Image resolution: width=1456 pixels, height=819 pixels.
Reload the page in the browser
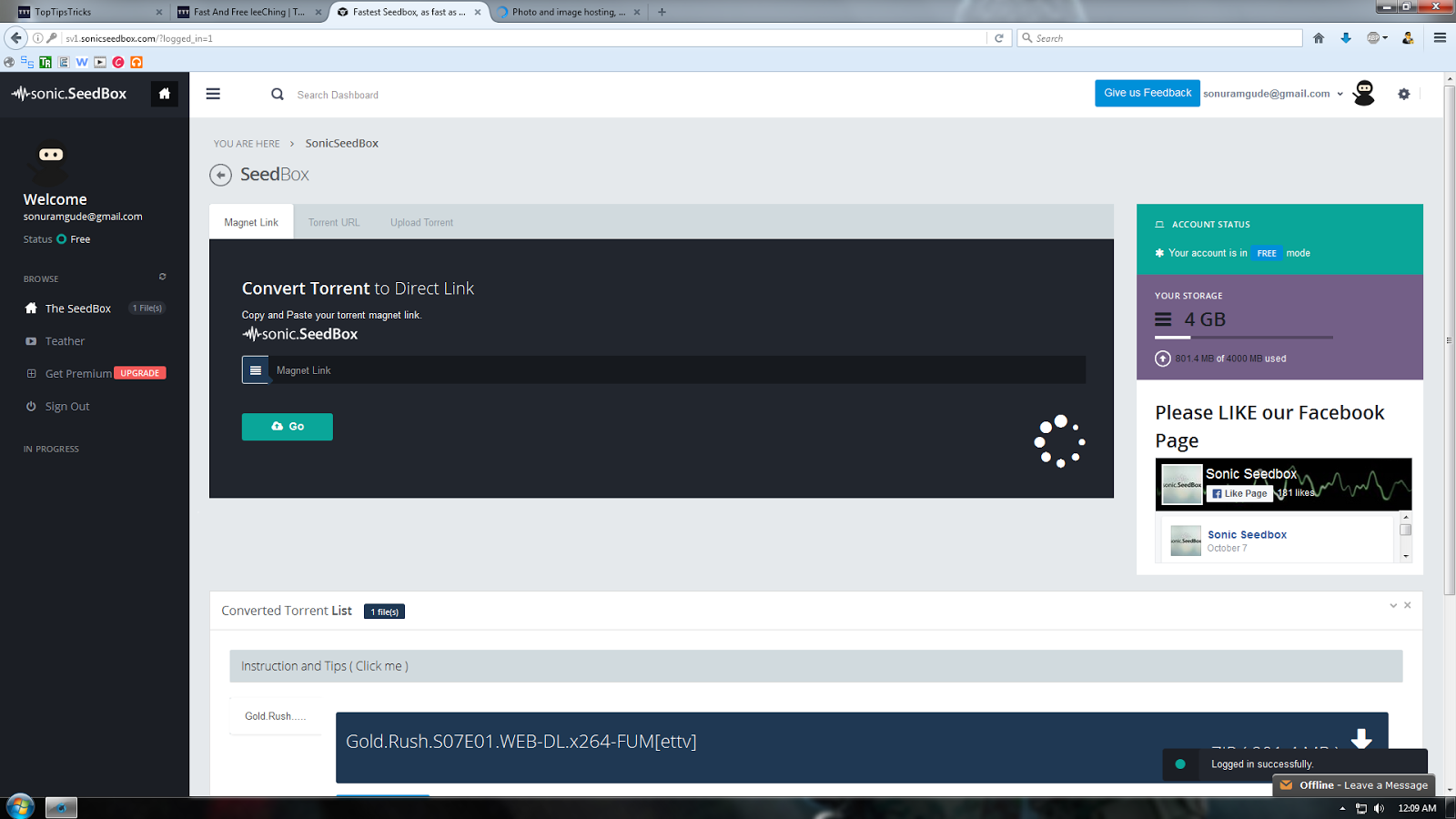999,38
